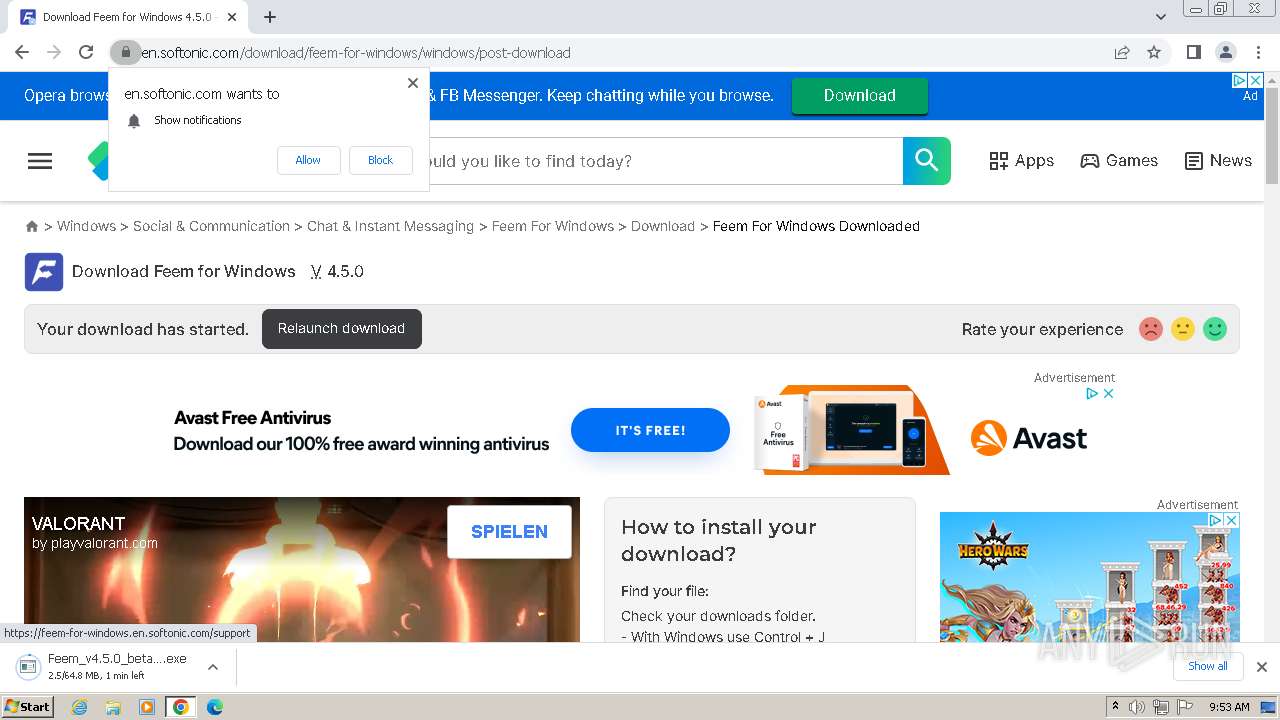The image size is (1280, 720).
Task: Close the Opera top banner ad
Action: click(1256, 80)
